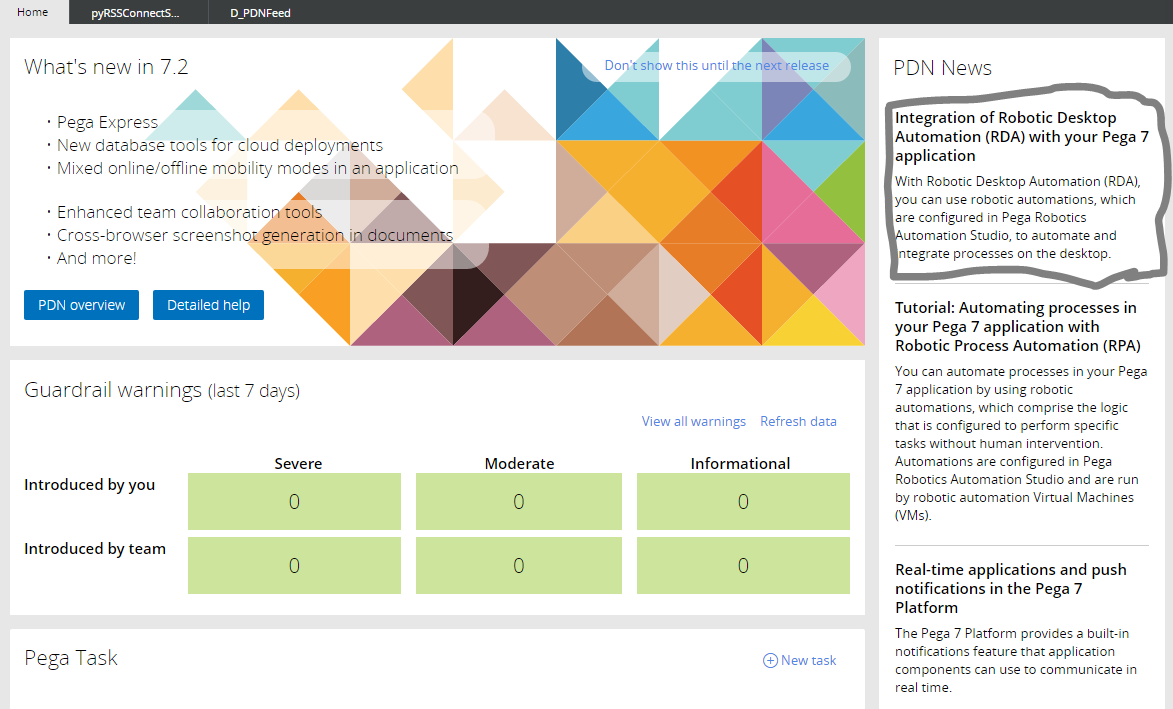This screenshot has width=1173, height=709.
Task: Click the 'Introduced by you' row label
Action: click(x=90, y=485)
